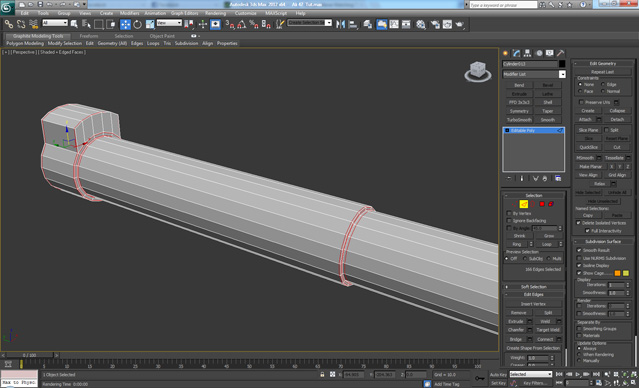Click the orange Show Cage color swatch
The width and height of the screenshot is (639, 388).
(617, 273)
